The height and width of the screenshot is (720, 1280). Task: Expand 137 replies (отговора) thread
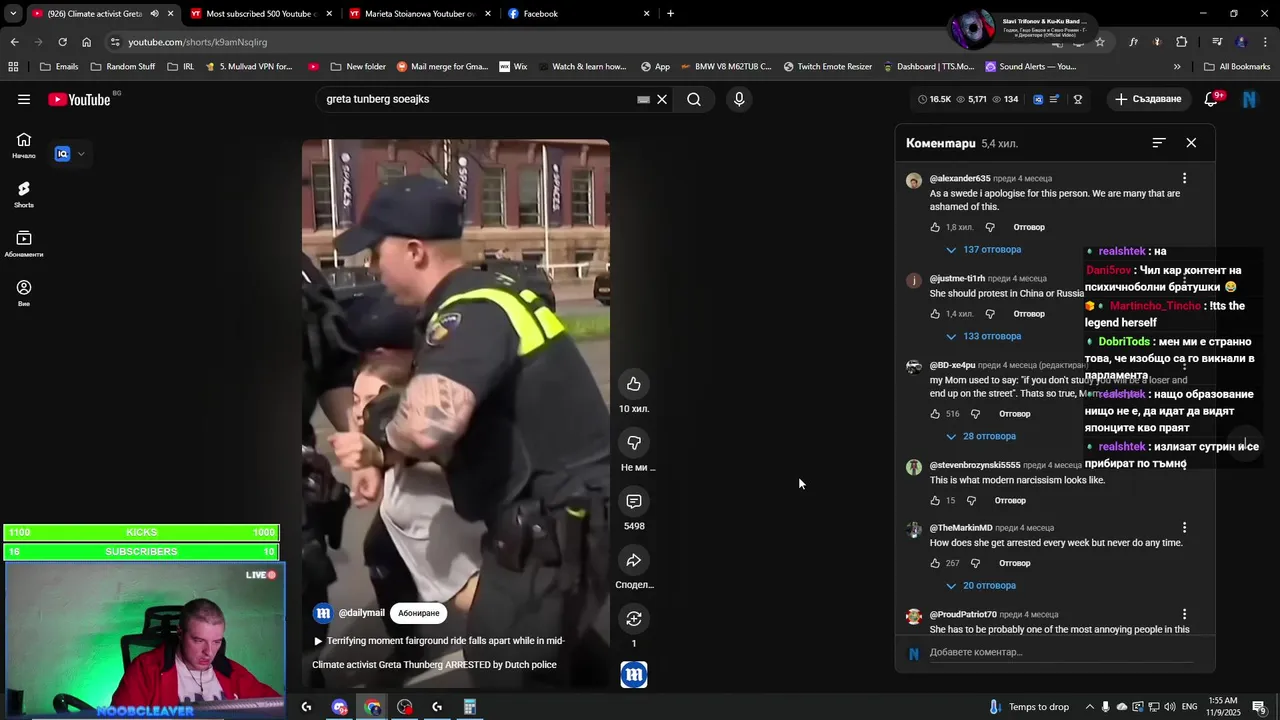pos(983,250)
